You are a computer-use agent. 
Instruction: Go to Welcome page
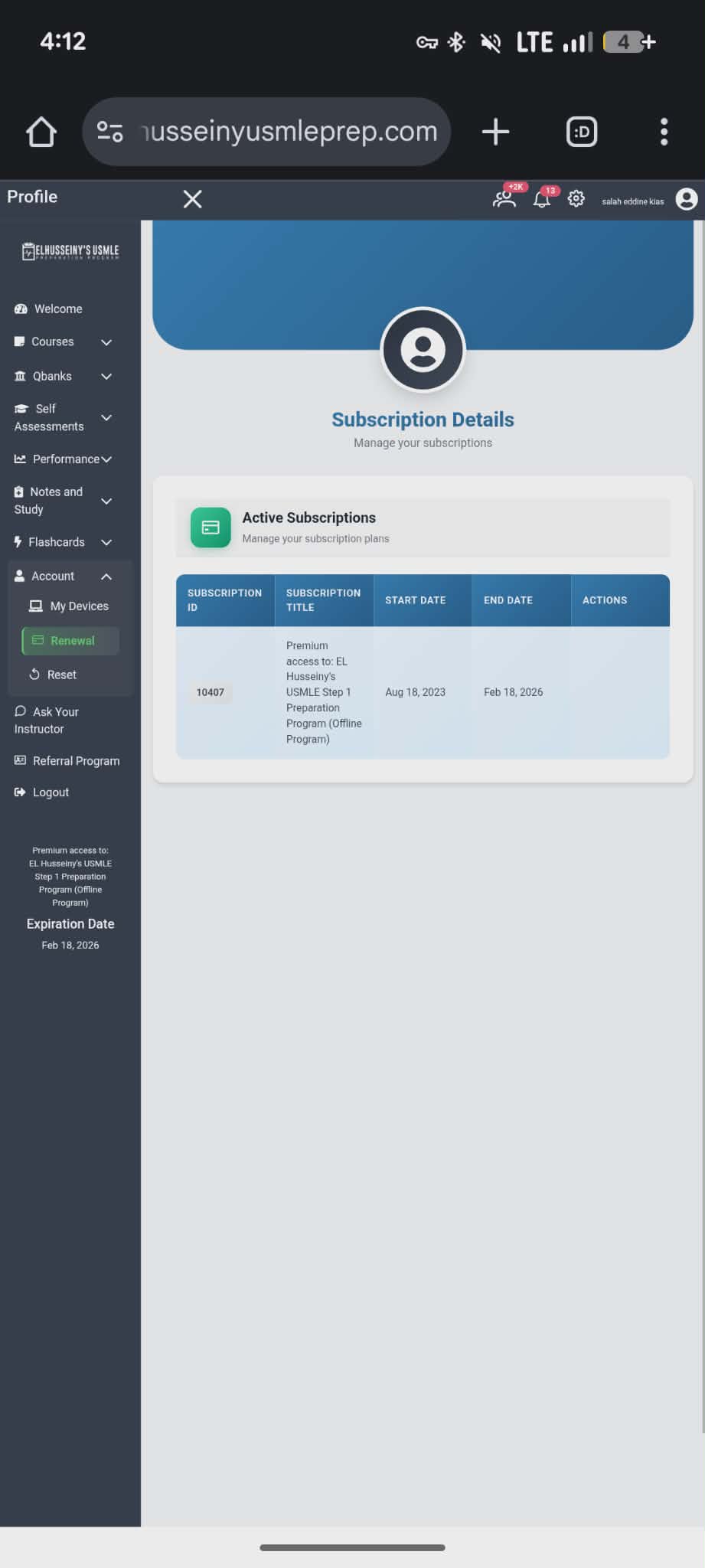tap(57, 309)
